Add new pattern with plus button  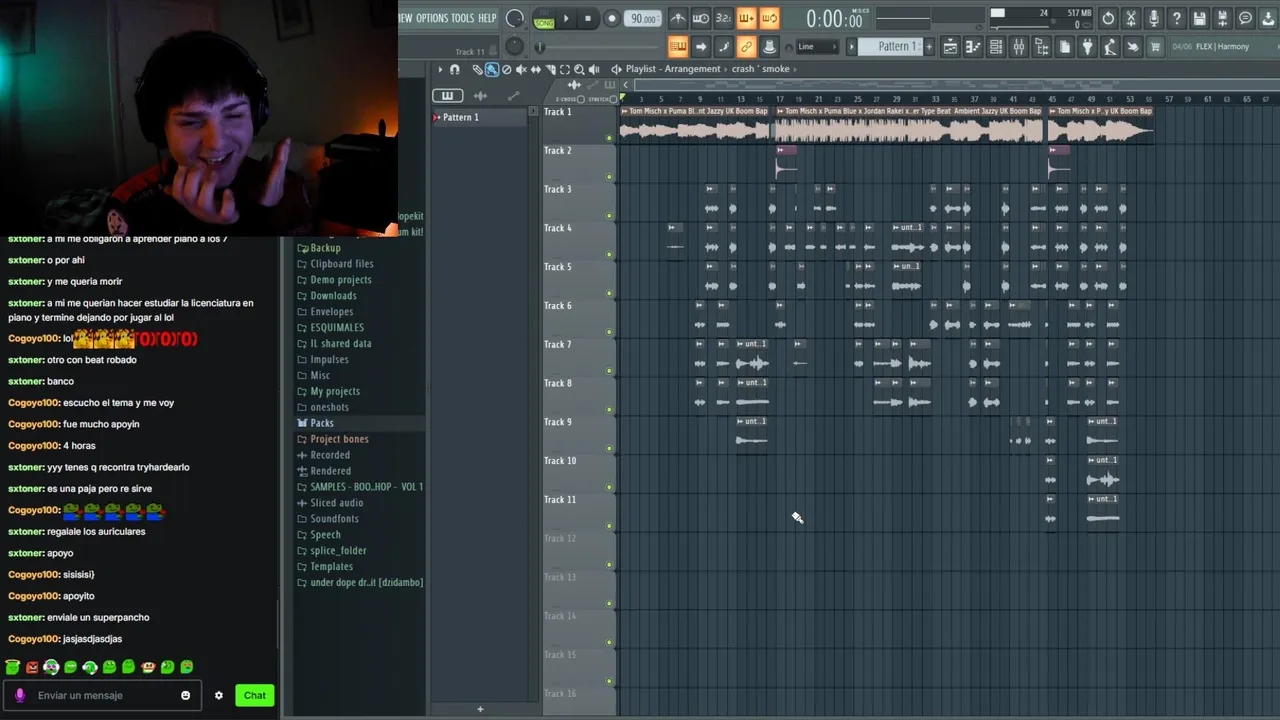[929, 46]
